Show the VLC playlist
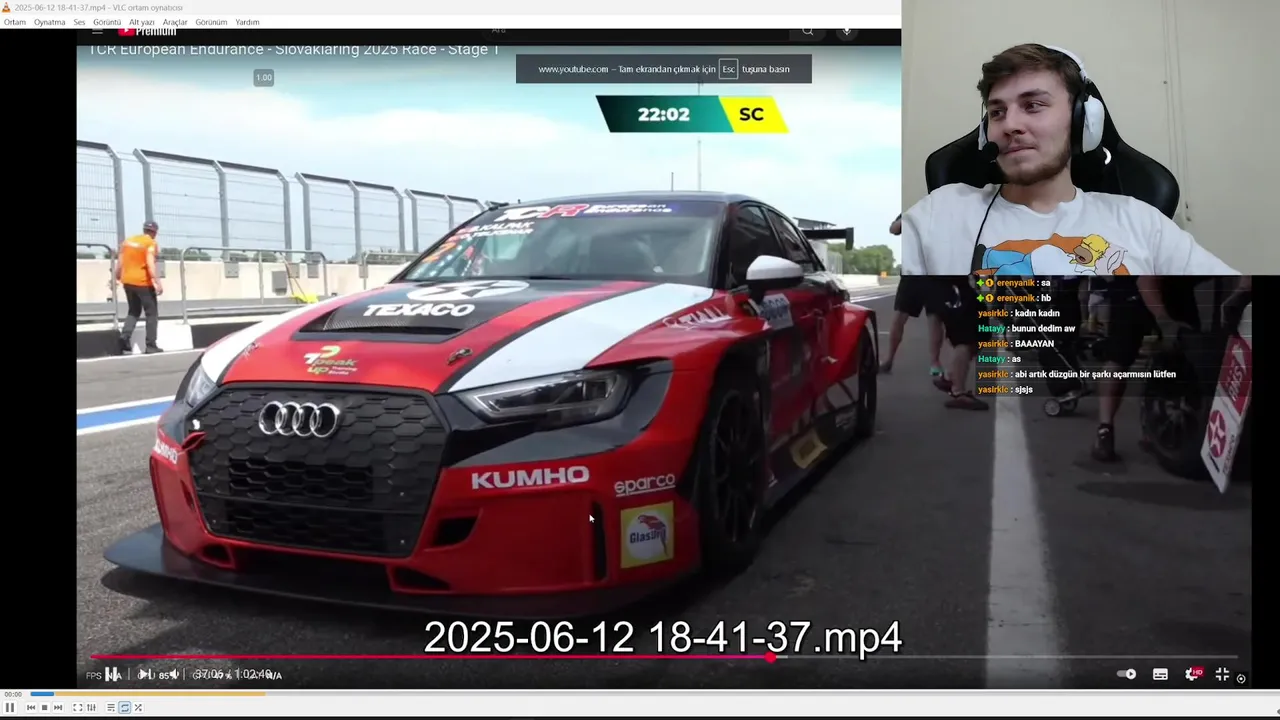 tap(111, 707)
